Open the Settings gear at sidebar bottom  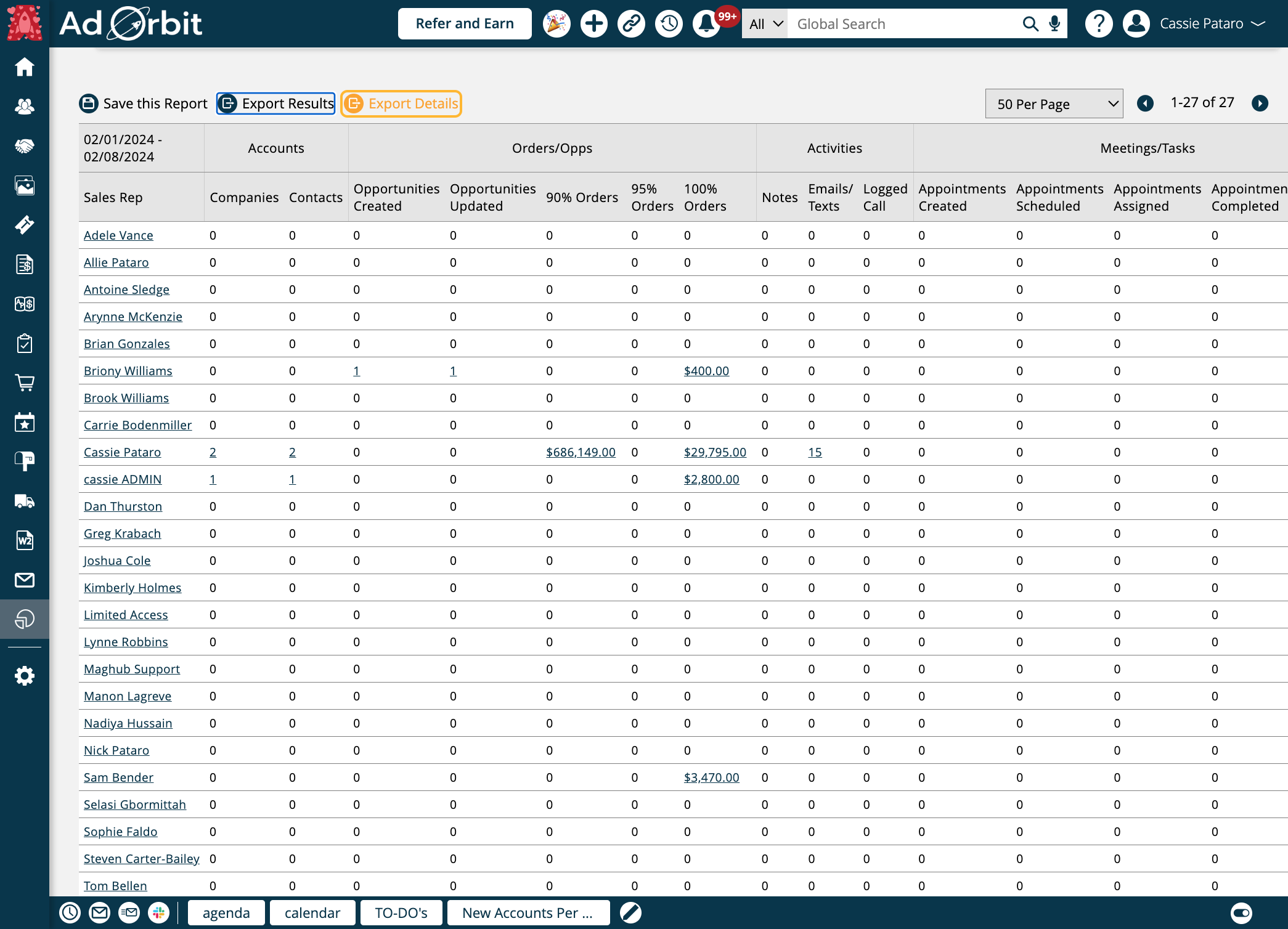pyautogui.click(x=24, y=675)
